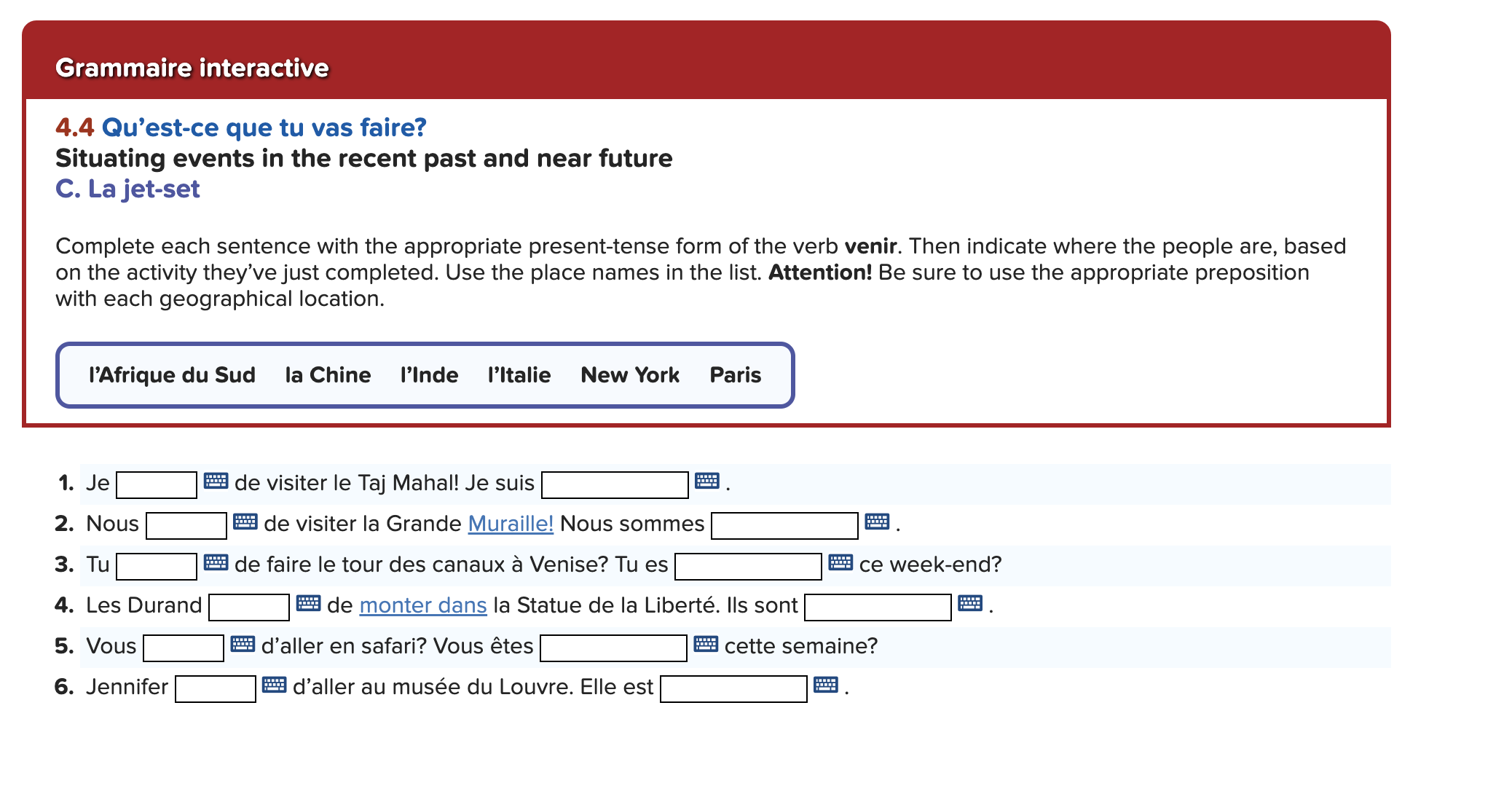Click the verb blank after 'Les Durand'
The image size is (1512, 810).
point(249,607)
